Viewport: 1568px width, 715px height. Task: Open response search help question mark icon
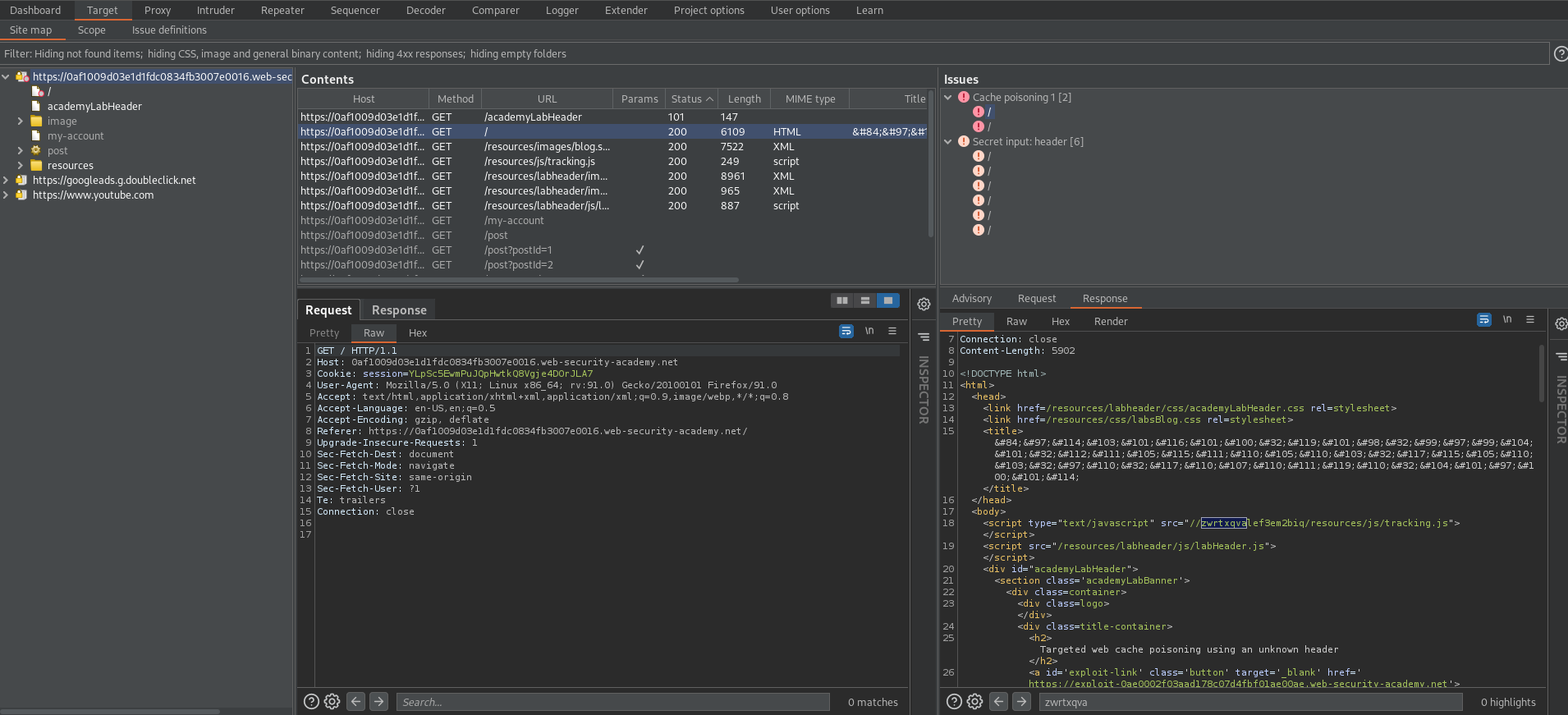[954, 702]
